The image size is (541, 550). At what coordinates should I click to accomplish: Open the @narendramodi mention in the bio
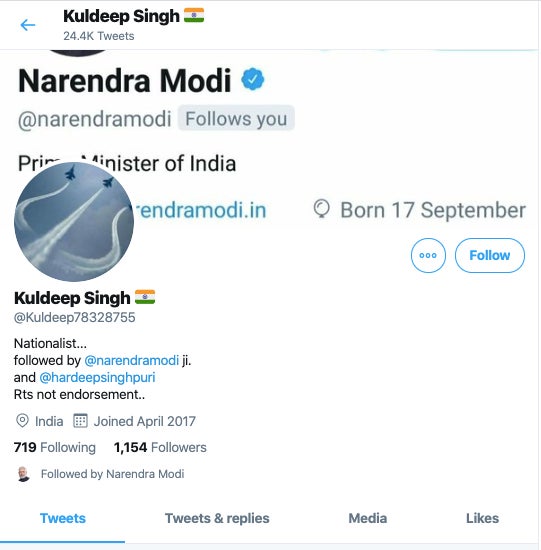(132, 361)
